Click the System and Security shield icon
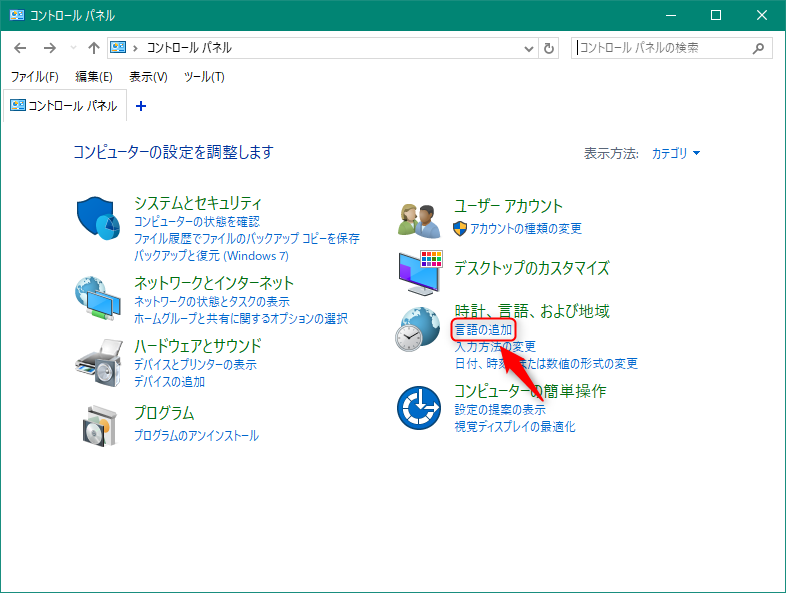786x593 pixels. coord(98,219)
